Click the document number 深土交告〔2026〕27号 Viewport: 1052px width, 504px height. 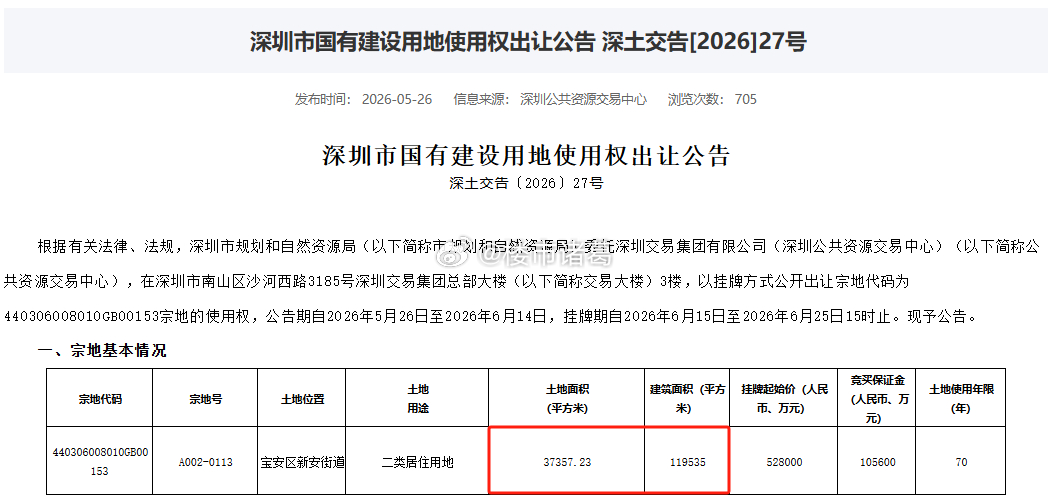[x=526, y=183]
